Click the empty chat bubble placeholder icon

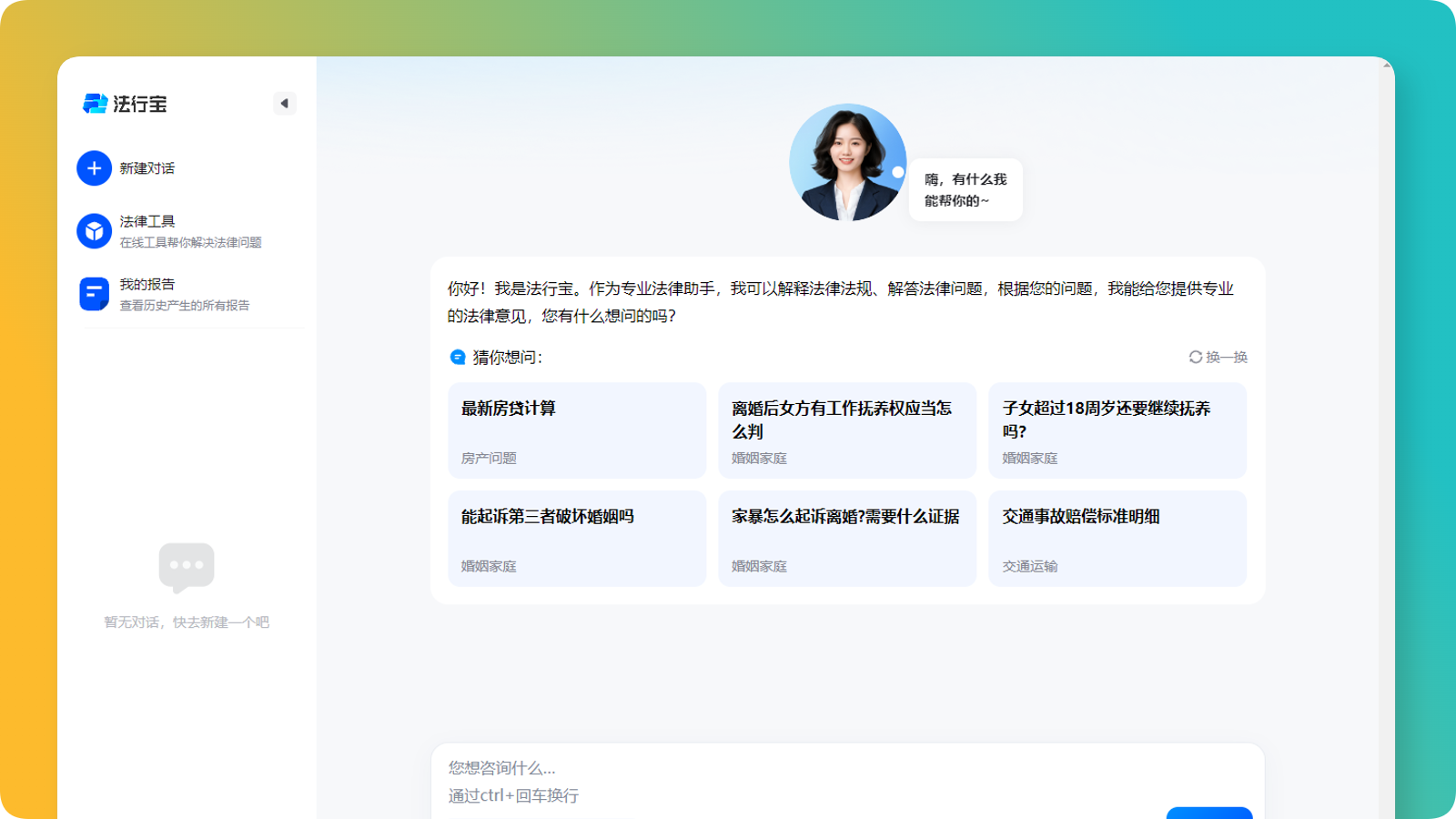tap(187, 568)
